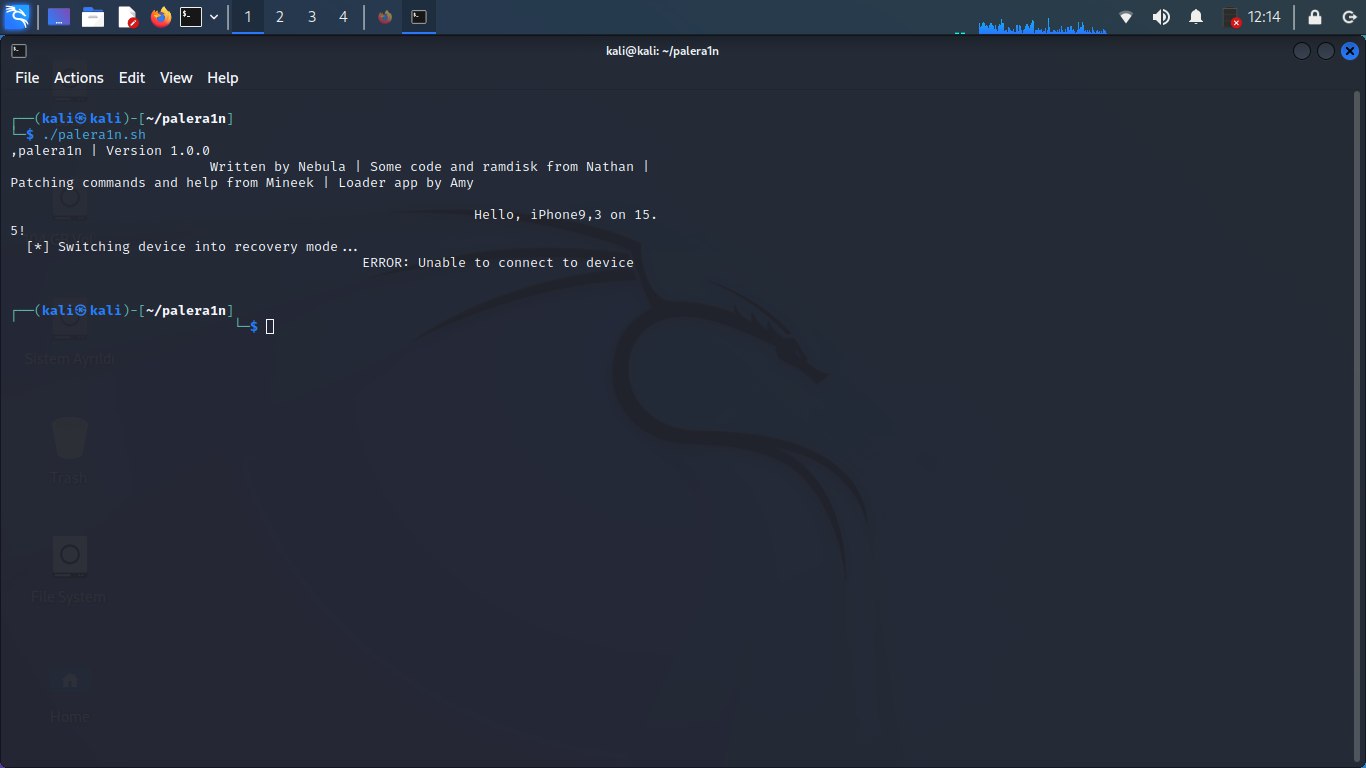
Task: Click the logout icon in the tray
Action: point(1349,16)
